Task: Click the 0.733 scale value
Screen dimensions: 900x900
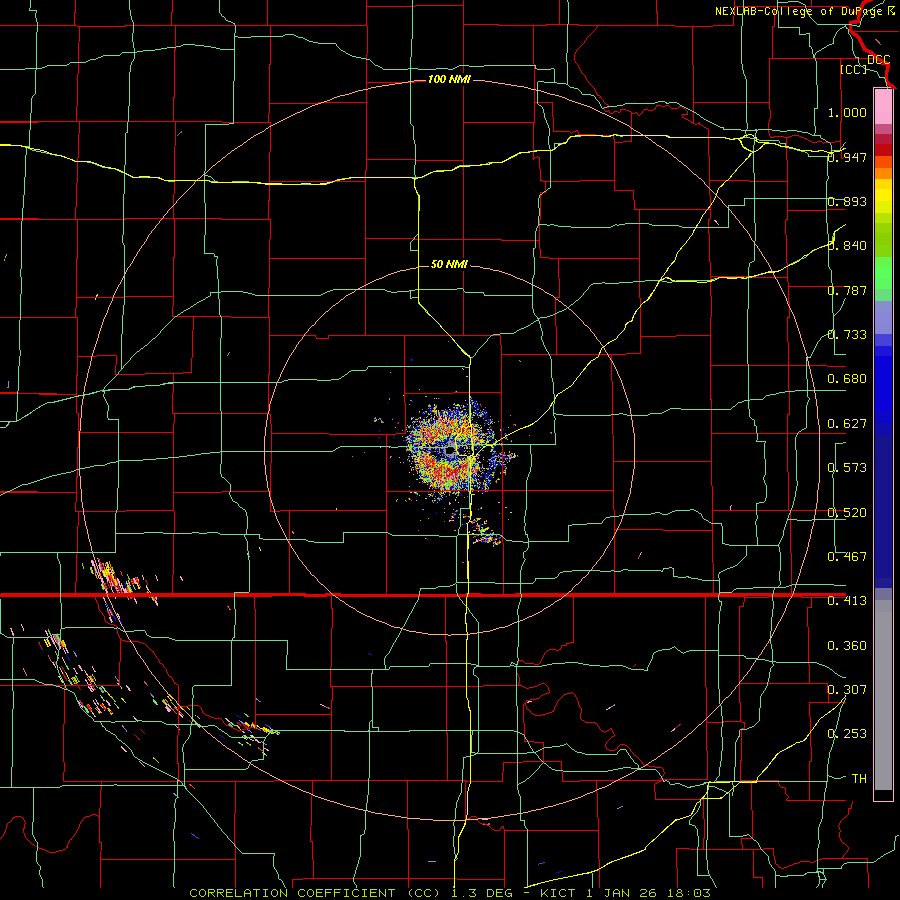Action: (x=847, y=335)
